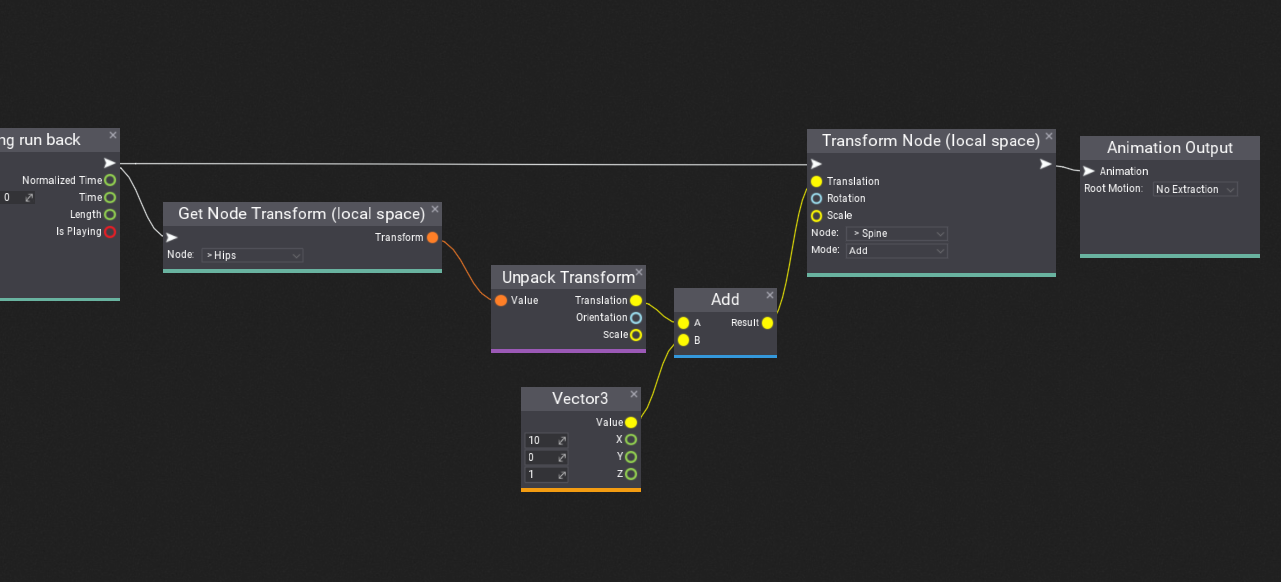
Task: Click the Vector3 Y value field
Action: (x=546, y=457)
